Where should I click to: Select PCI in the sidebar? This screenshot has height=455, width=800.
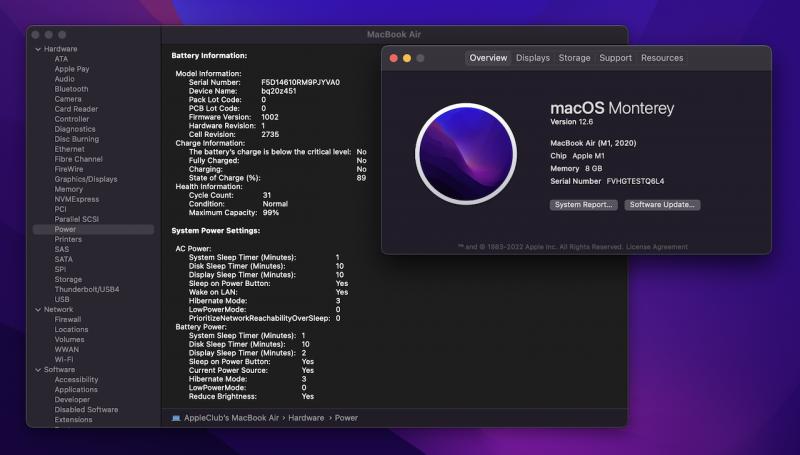tap(60, 209)
